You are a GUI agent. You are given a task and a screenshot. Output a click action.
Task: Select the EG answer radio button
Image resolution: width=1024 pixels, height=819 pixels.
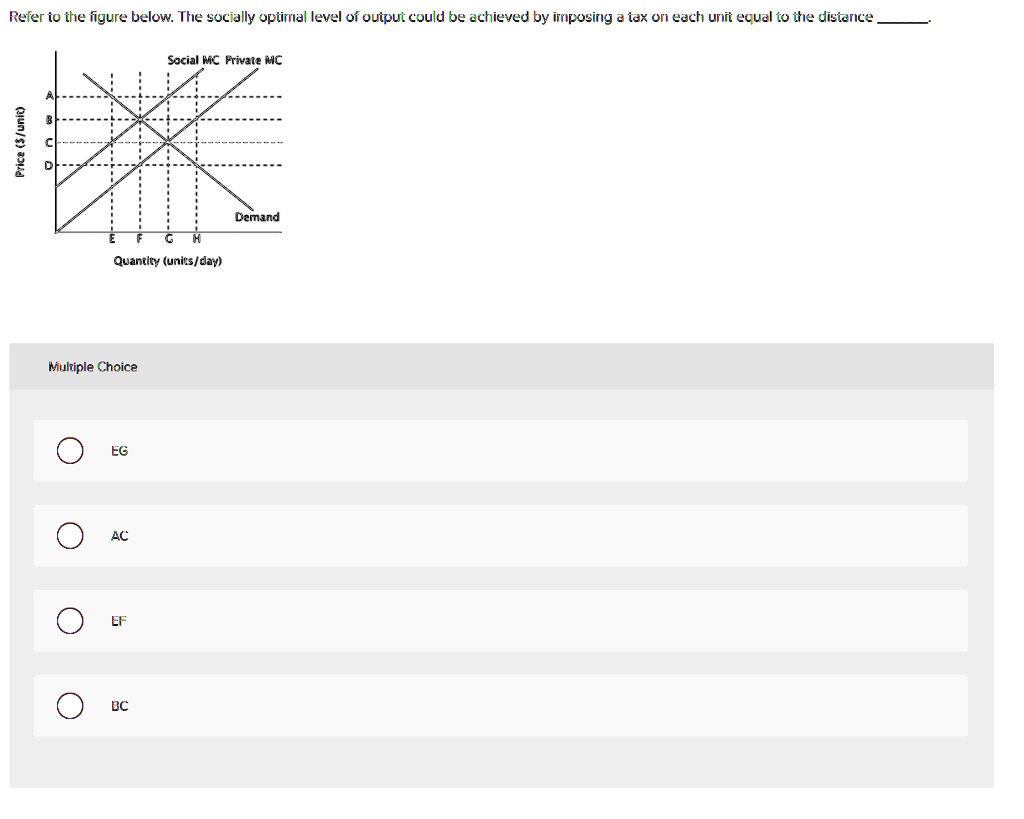click(x=70, y=450)
